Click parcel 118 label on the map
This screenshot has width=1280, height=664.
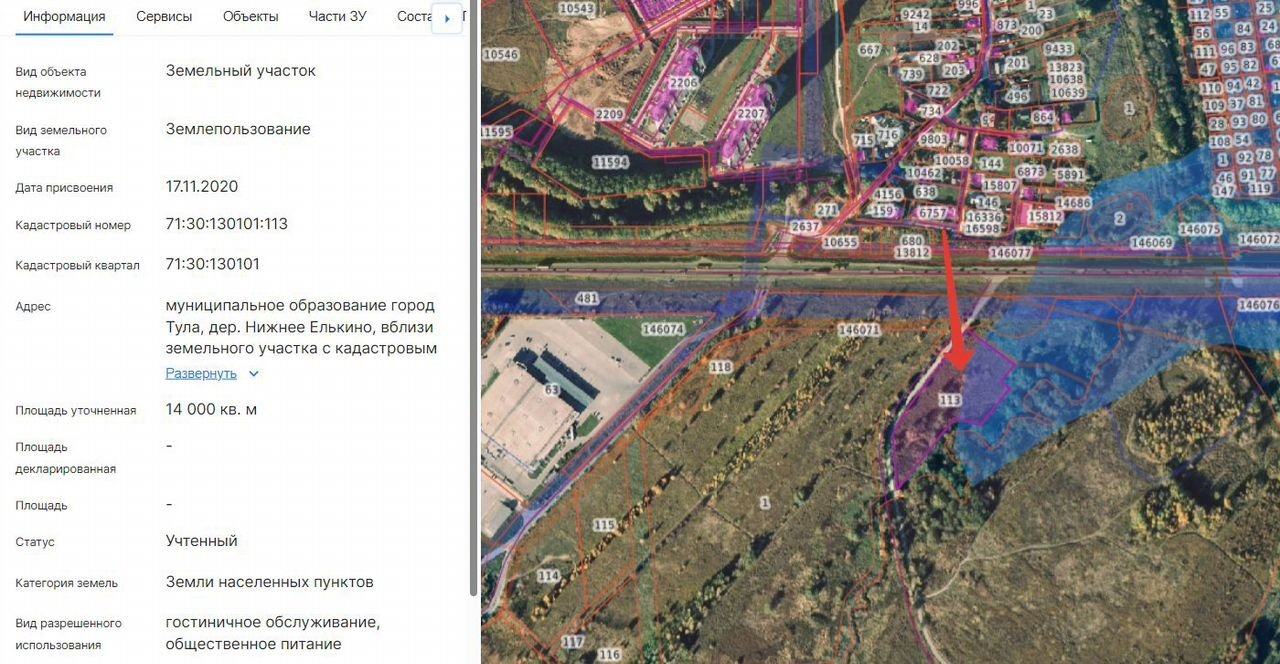click(720, 367)
